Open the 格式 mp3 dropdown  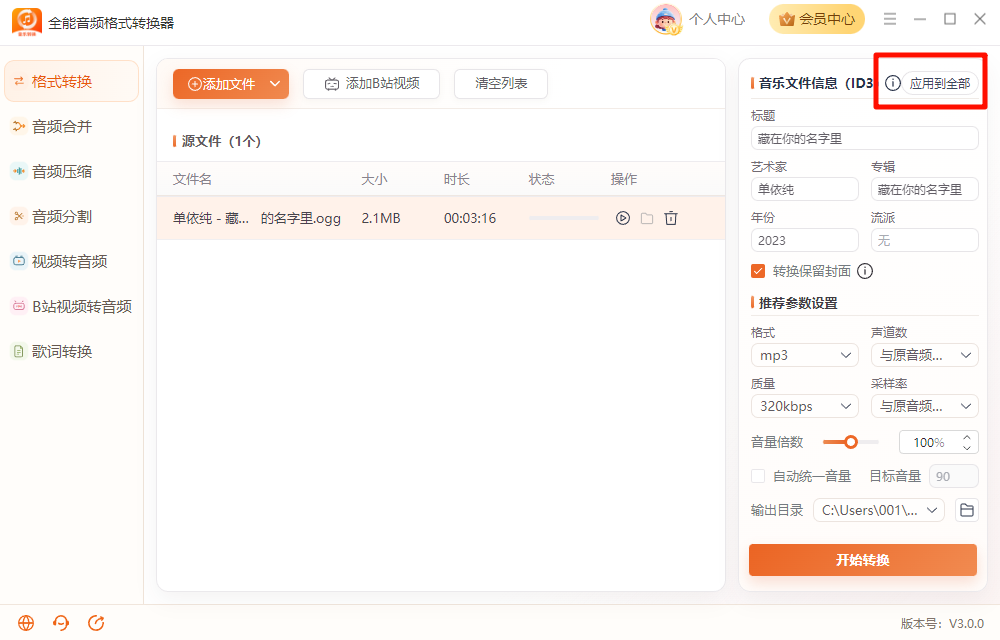pos(804,355)
